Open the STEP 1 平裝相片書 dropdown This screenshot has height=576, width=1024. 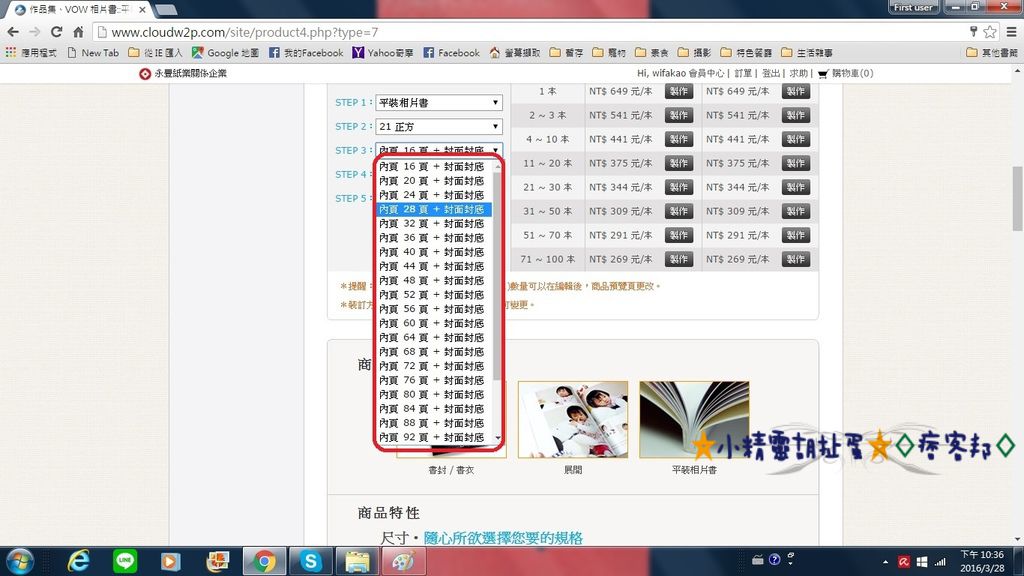pos(439,103)
